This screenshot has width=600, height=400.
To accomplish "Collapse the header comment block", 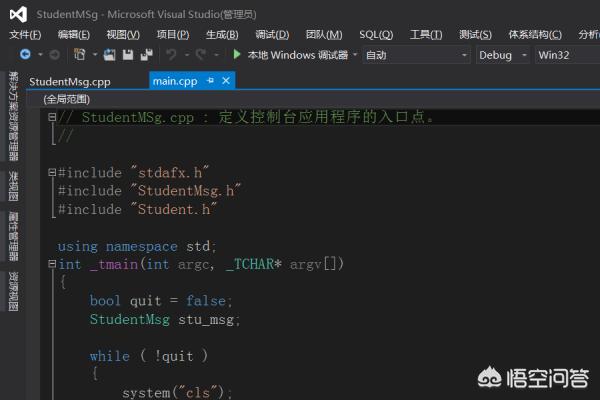I will click(x=52, y=117).
